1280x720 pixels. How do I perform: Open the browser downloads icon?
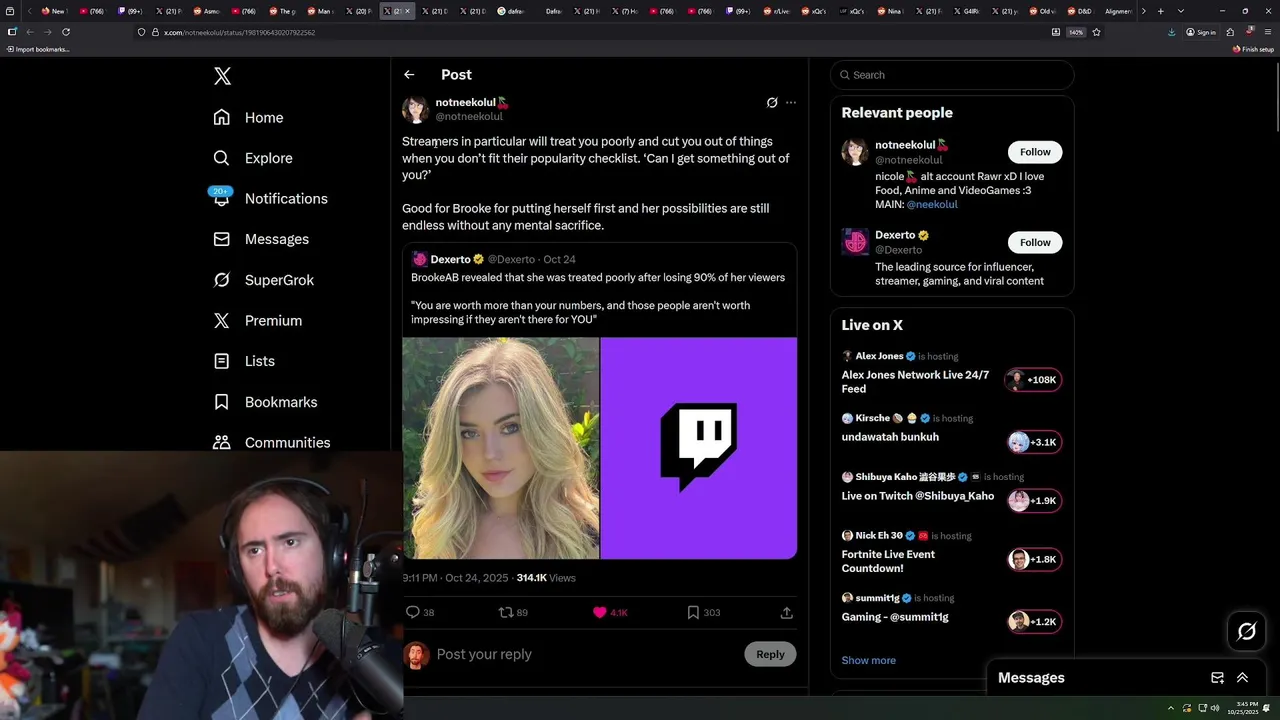(x=1171, y=32)
